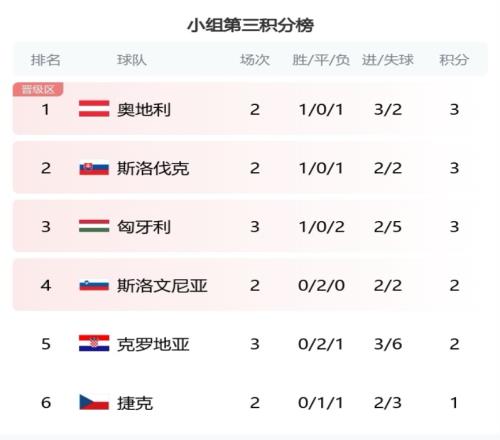Click the 积分 column header
This screenshot has height=440, width=500.
(454, 60)
